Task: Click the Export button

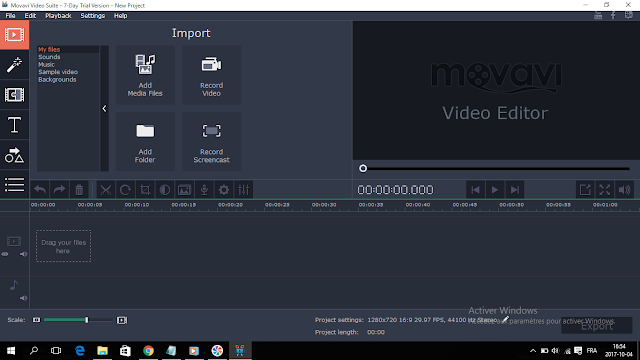Action: 597,326
